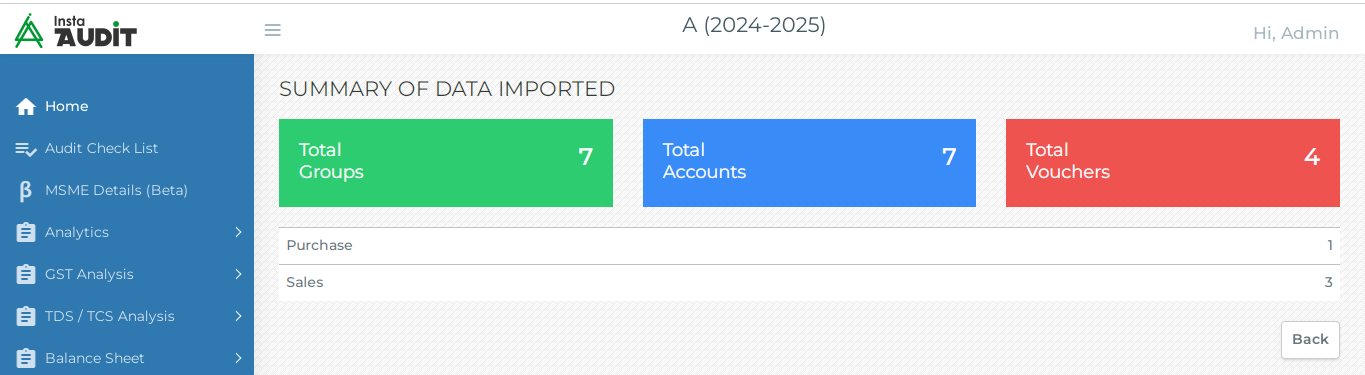Screen dimensions: 1365x375
Task: Click the Hi, Admin user link
Action: click(1296, 33)
